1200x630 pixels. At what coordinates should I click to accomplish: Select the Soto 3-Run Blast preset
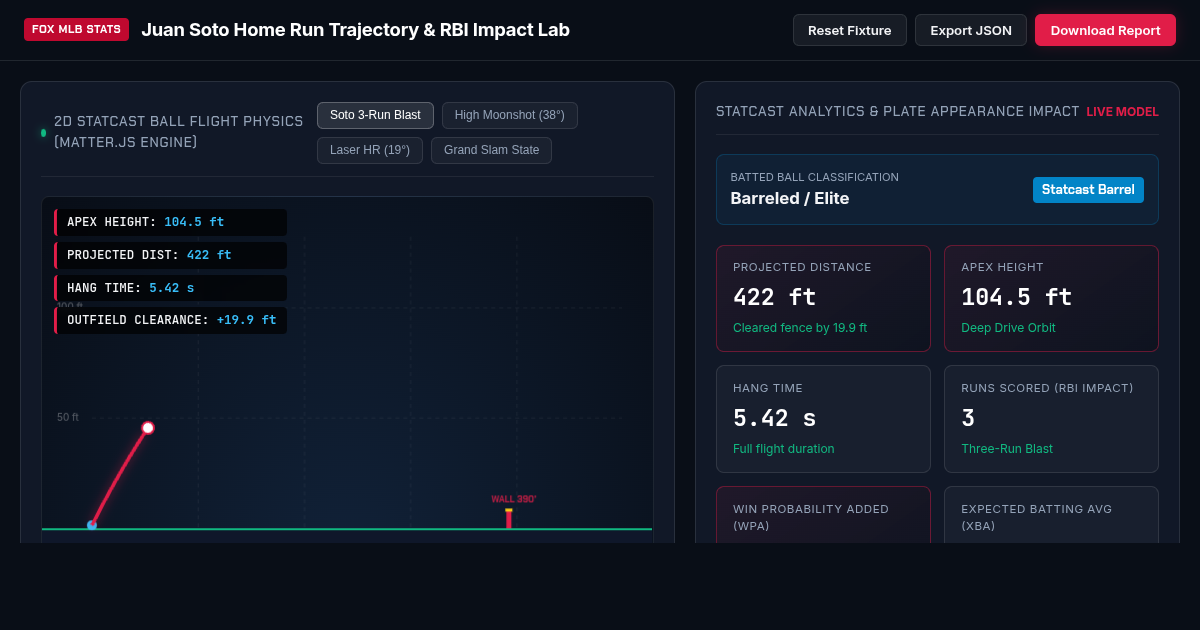click(x=375, y=115)
